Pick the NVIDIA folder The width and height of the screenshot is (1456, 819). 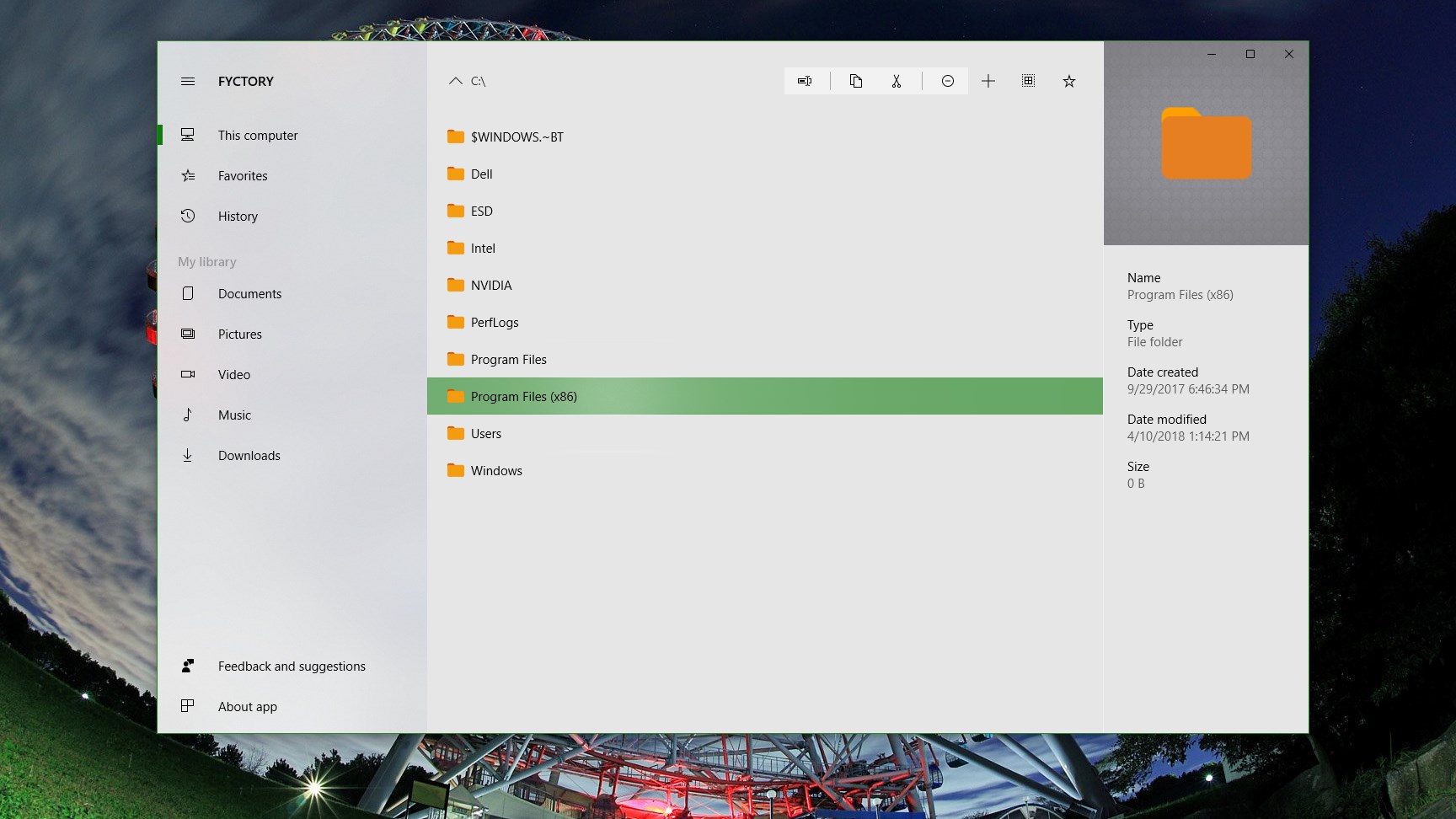765,285
